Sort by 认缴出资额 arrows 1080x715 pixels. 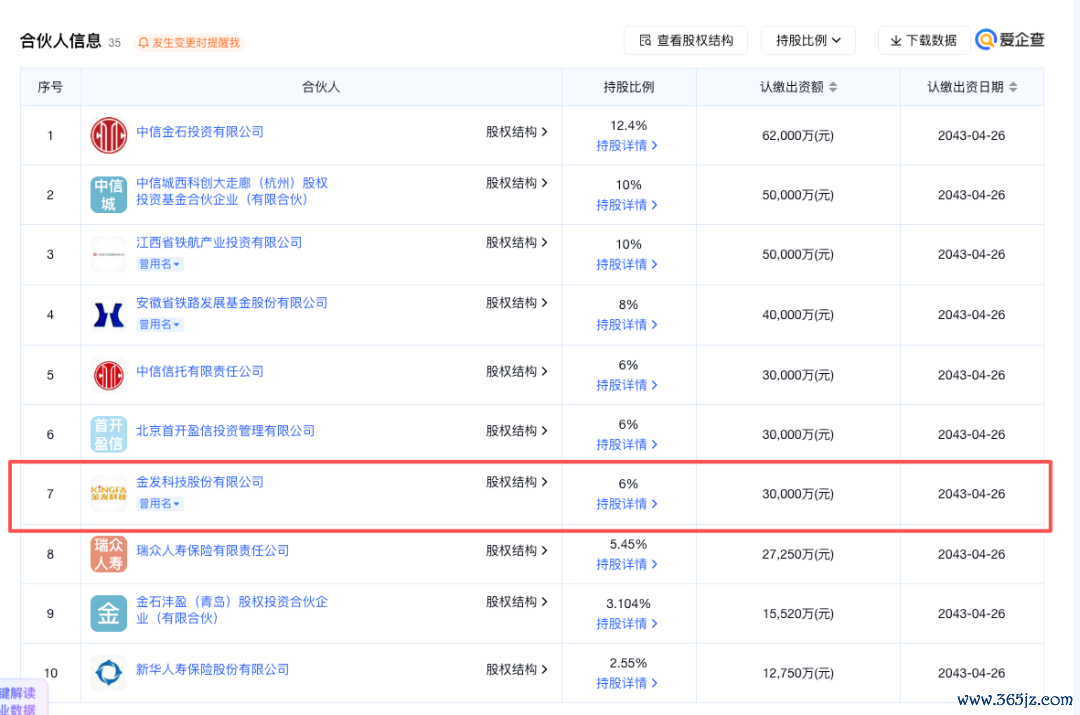point(833,87)
